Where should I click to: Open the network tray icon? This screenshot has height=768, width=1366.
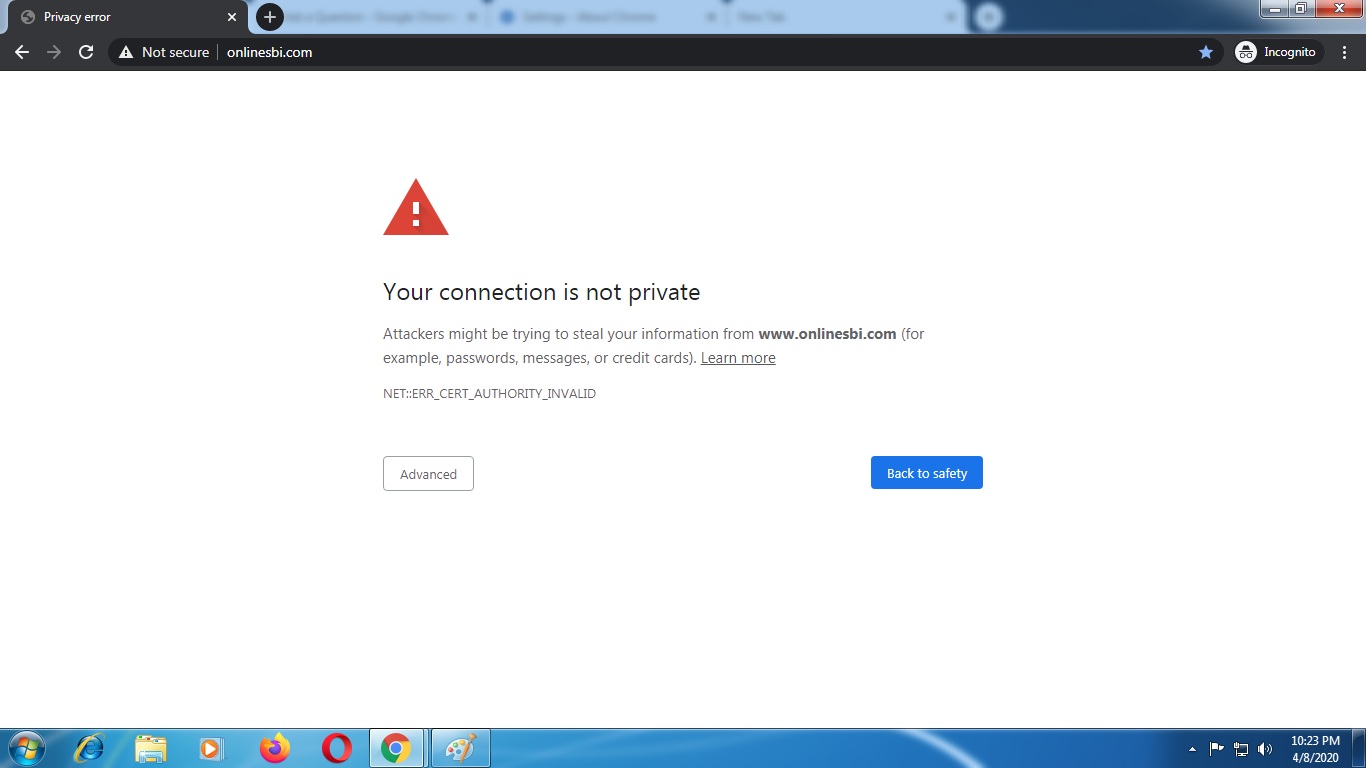coord(1241,749)
